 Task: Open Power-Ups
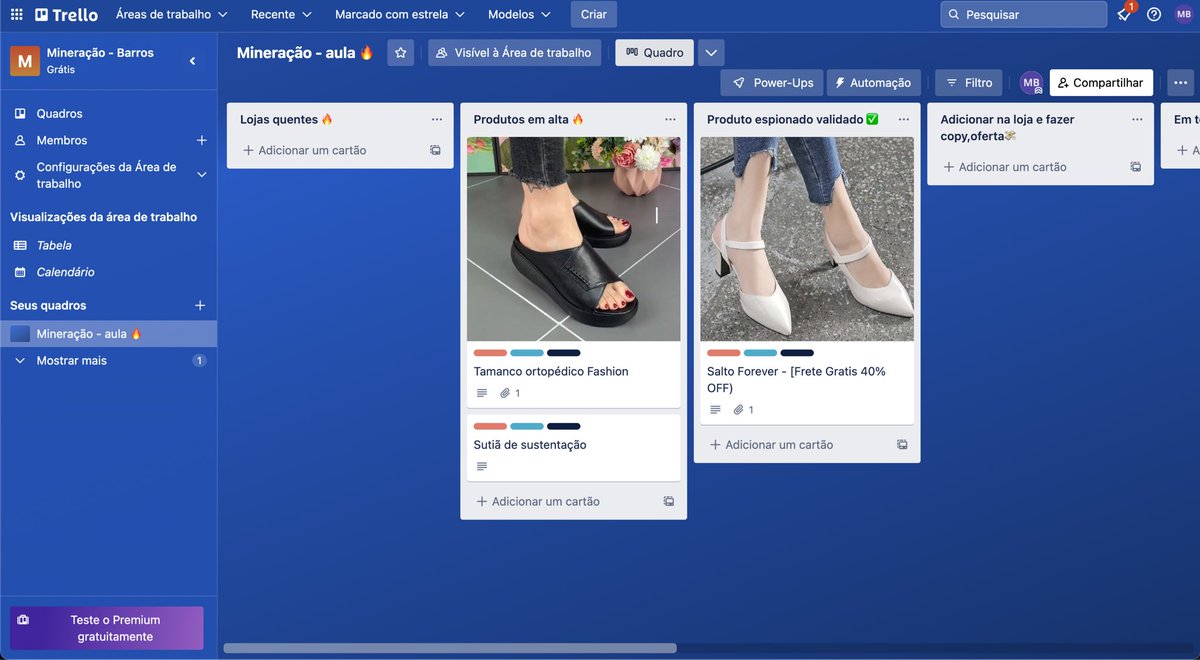pos(773,83)
